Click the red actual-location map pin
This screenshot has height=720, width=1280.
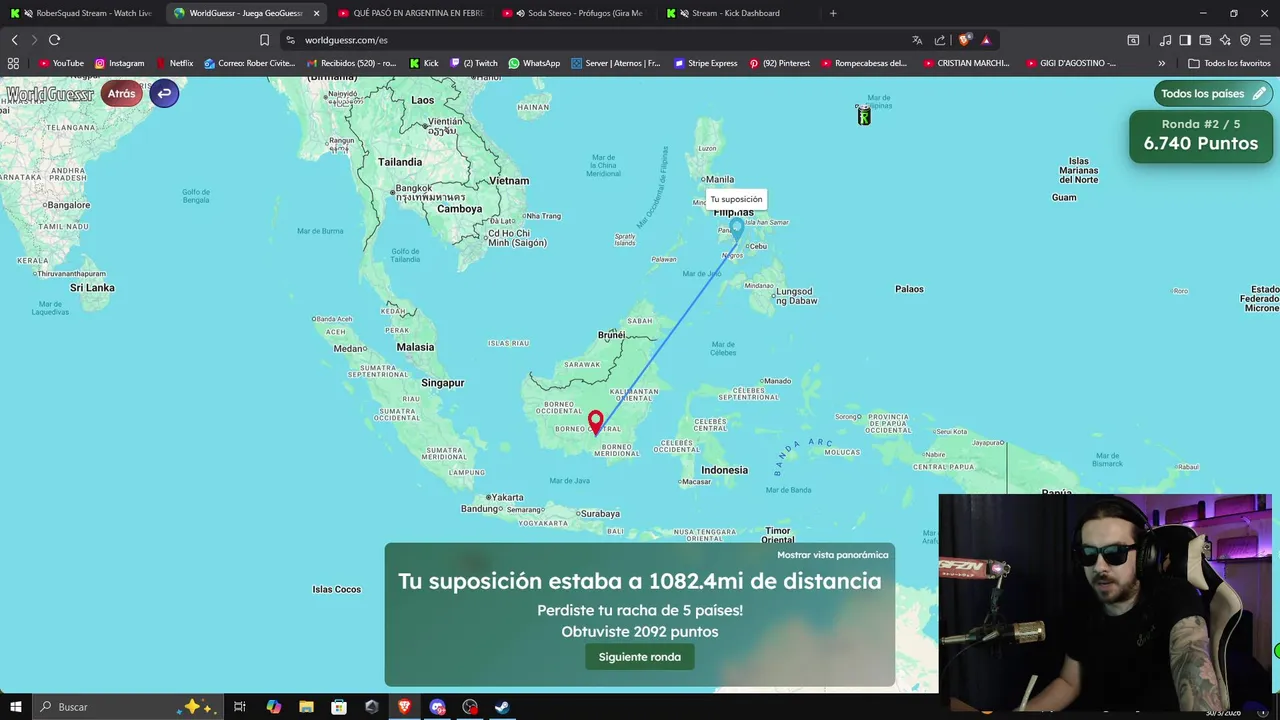[x=596, y=423]
